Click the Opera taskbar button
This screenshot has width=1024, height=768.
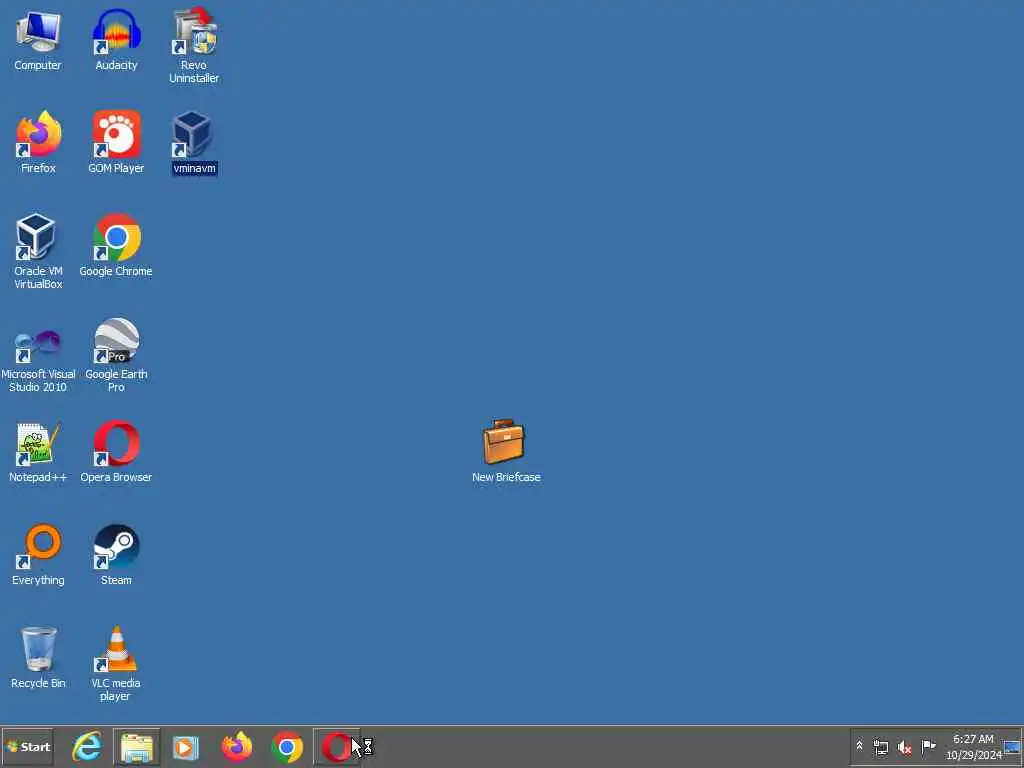[x=336, y=747]
